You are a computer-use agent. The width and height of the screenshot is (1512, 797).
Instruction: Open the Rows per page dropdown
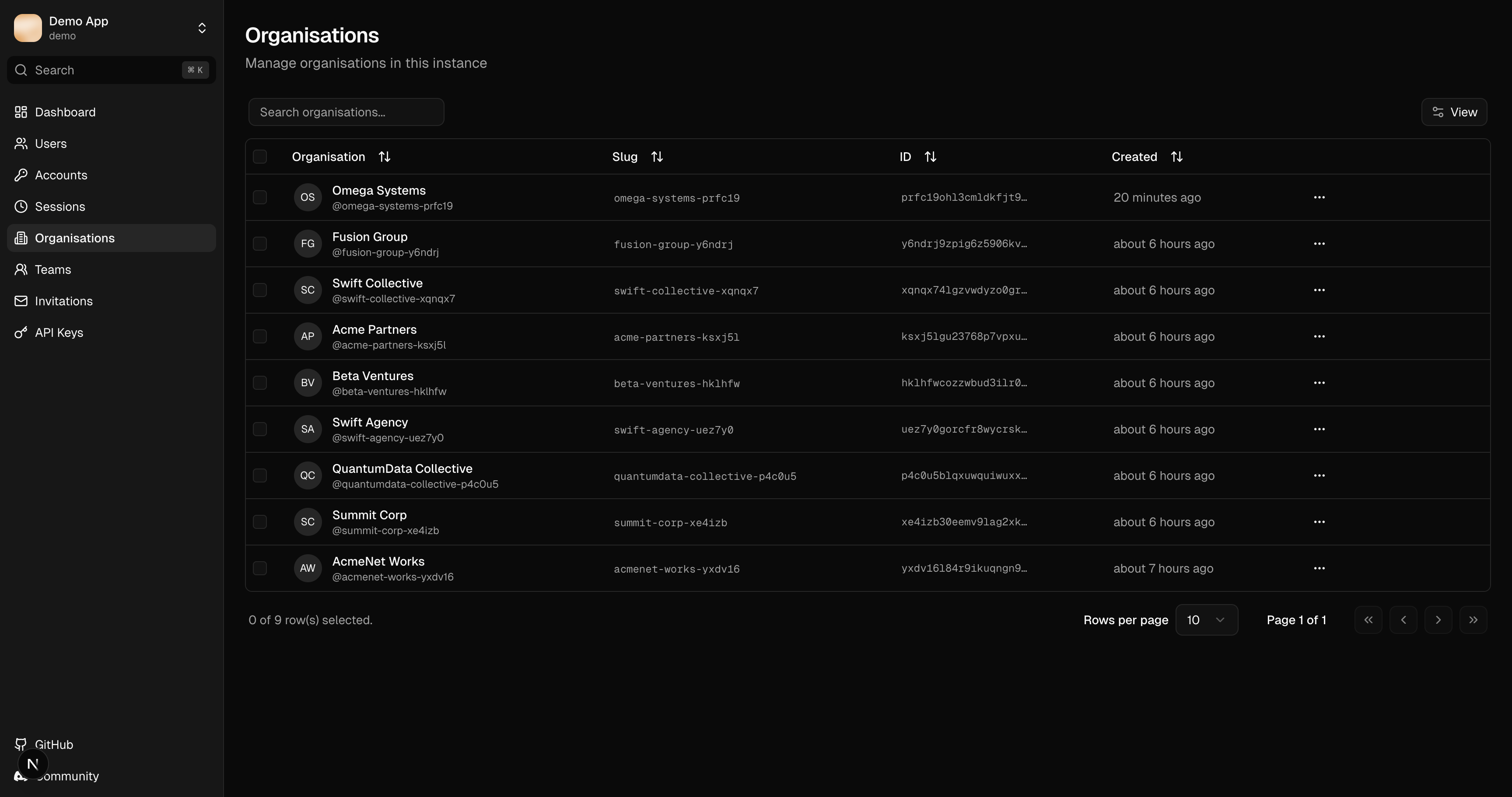[1207, 619]
